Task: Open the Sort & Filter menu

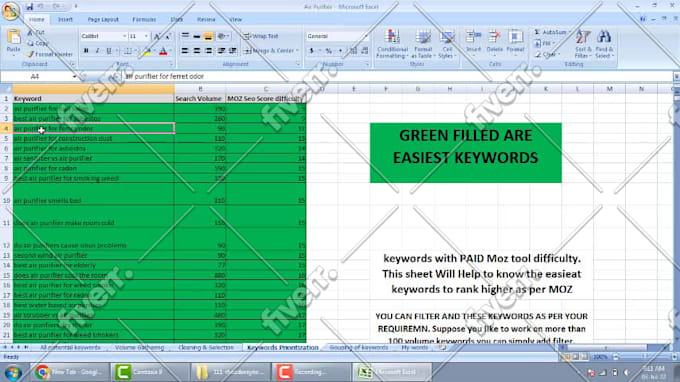Action: pos(583,44)
